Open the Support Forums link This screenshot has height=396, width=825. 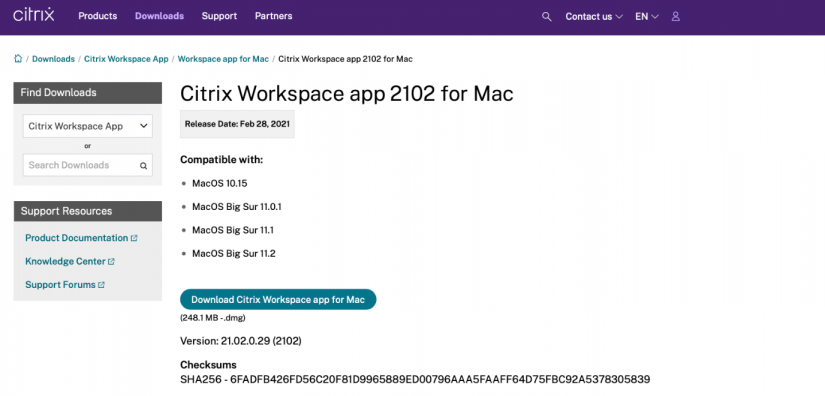[60, 285]
